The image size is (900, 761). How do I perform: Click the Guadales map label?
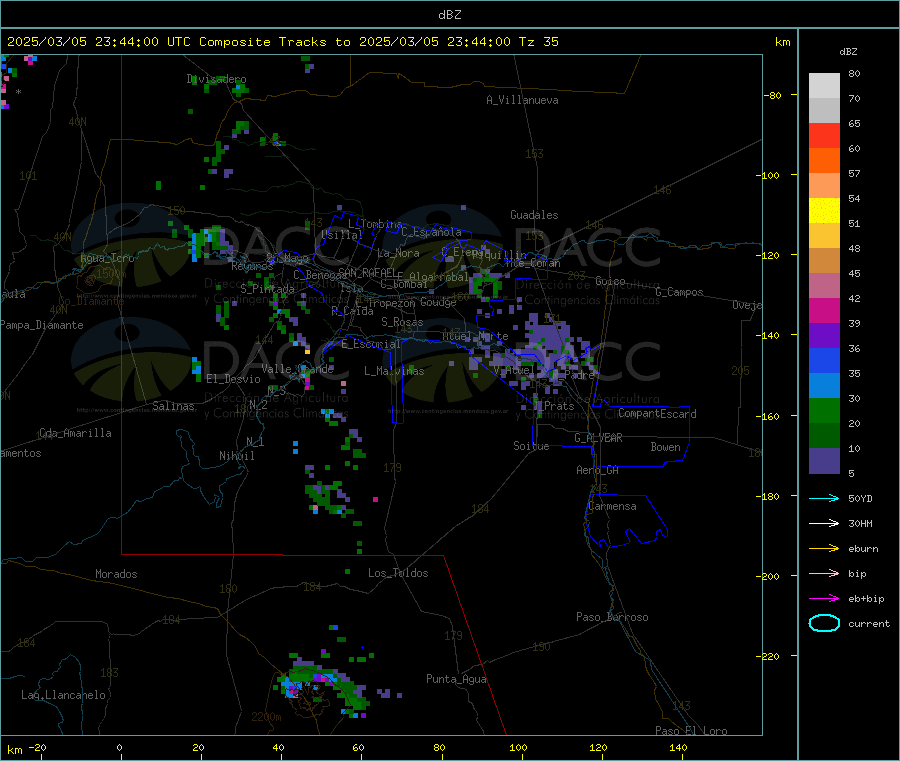[x=534, y=215]
